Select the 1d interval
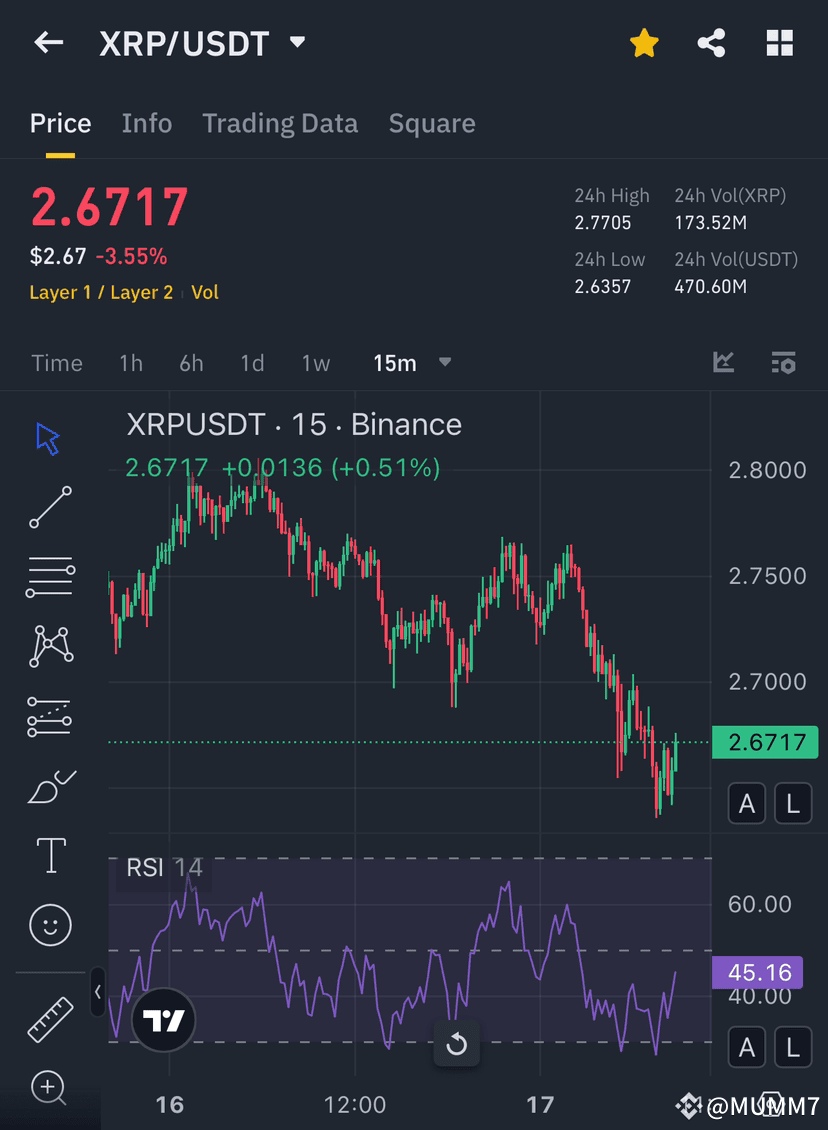This screenshot has height=1130, width=828. point(252,362)
